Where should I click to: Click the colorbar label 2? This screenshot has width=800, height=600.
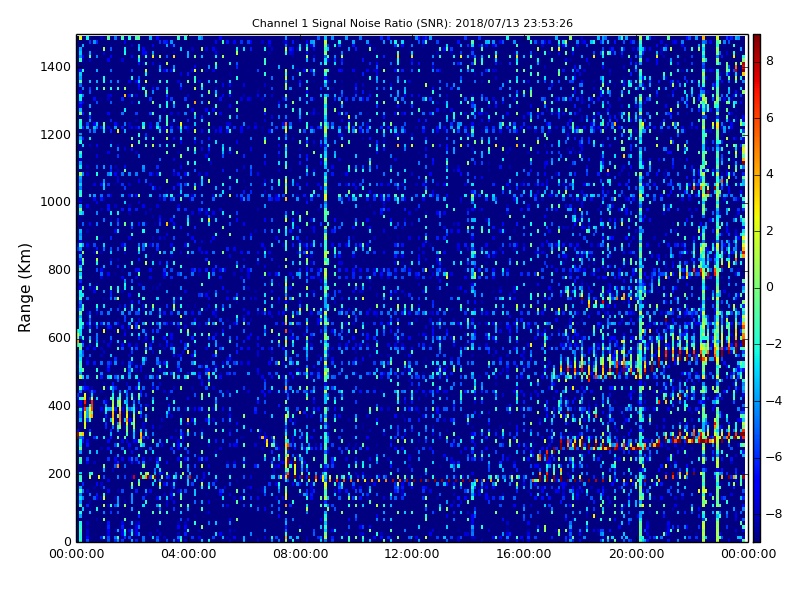pyautogui.click(x=770, y=231)
